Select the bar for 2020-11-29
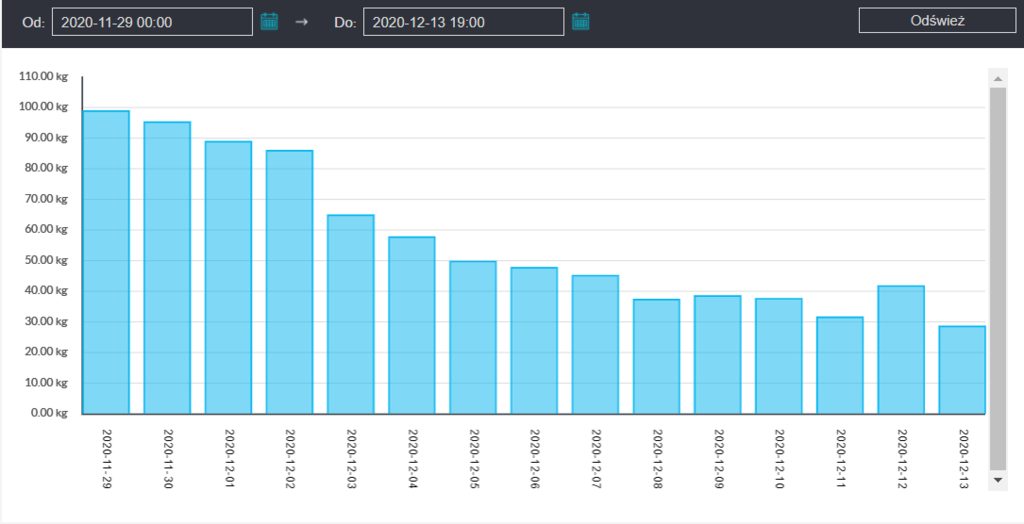Screen dimensions: 1024x524 tap(106, 262)
